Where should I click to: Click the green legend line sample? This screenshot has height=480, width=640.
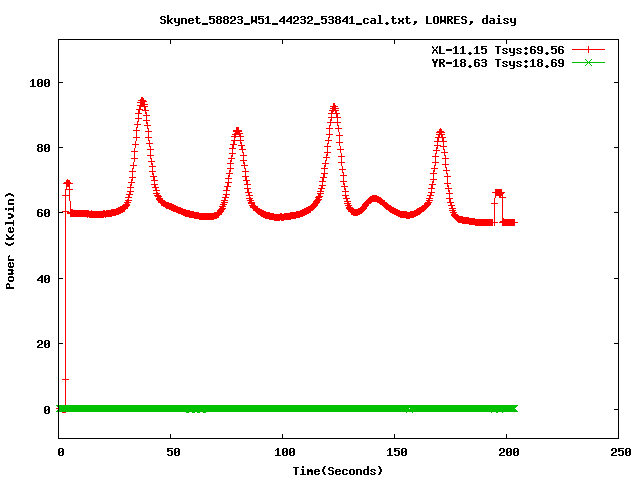(x=588, y=62)
